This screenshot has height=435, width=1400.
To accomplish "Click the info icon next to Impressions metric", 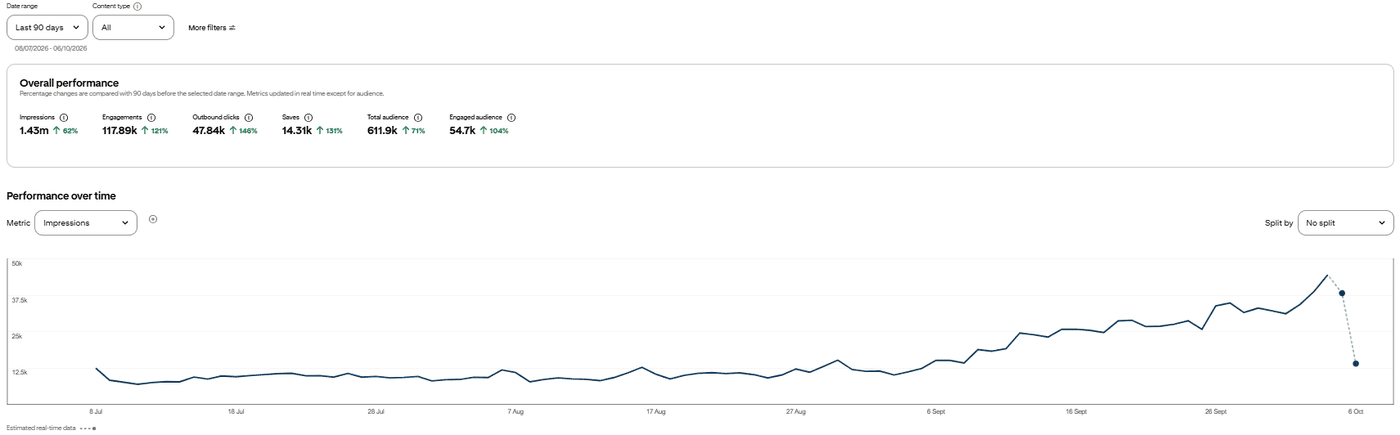I will [64, 117].
